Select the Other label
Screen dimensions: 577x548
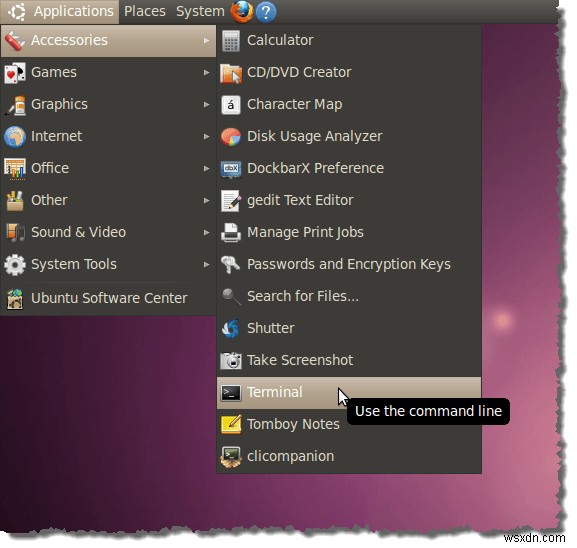coord(49,200)
